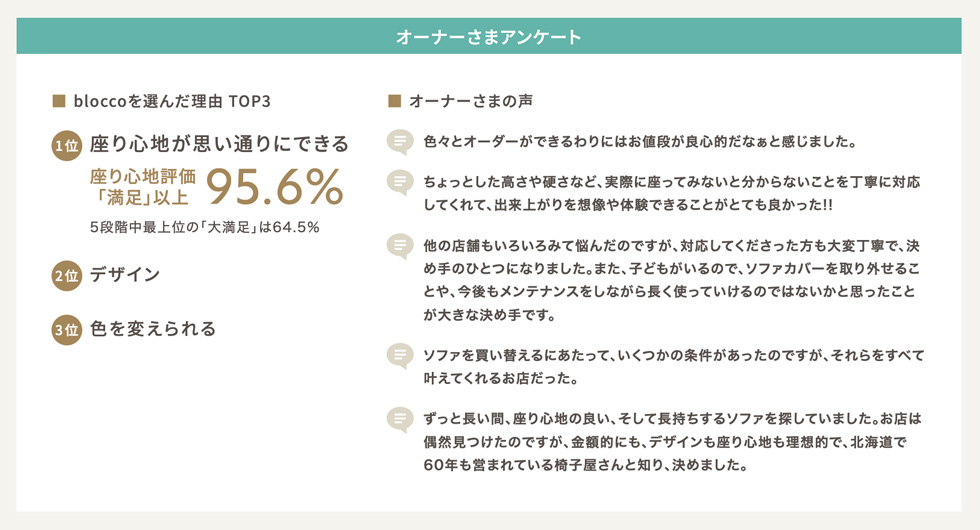Click the デザイン reason text

pos(125,275)
